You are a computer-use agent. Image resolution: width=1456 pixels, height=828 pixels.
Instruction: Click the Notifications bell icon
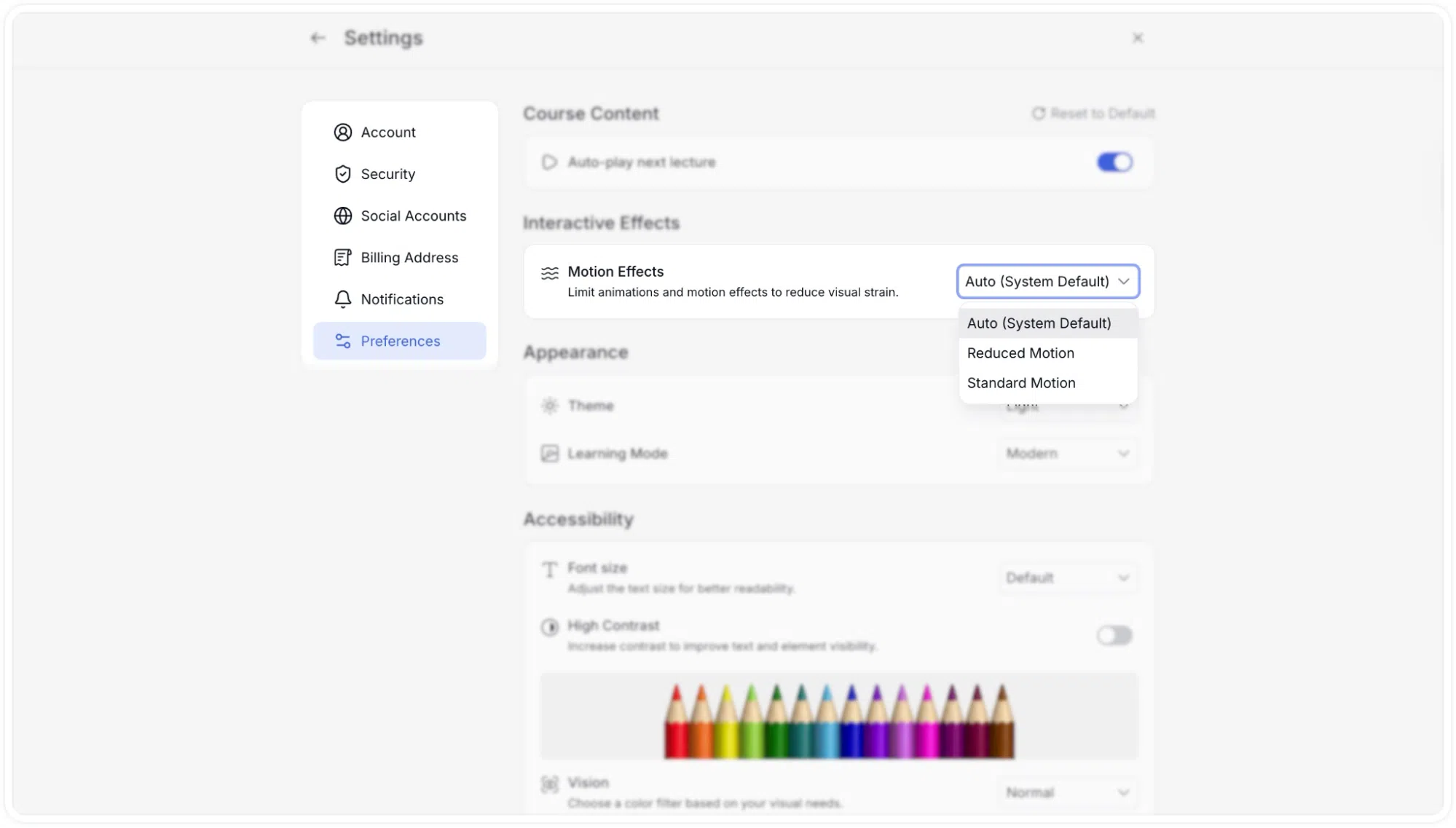(x=343, y=299)
